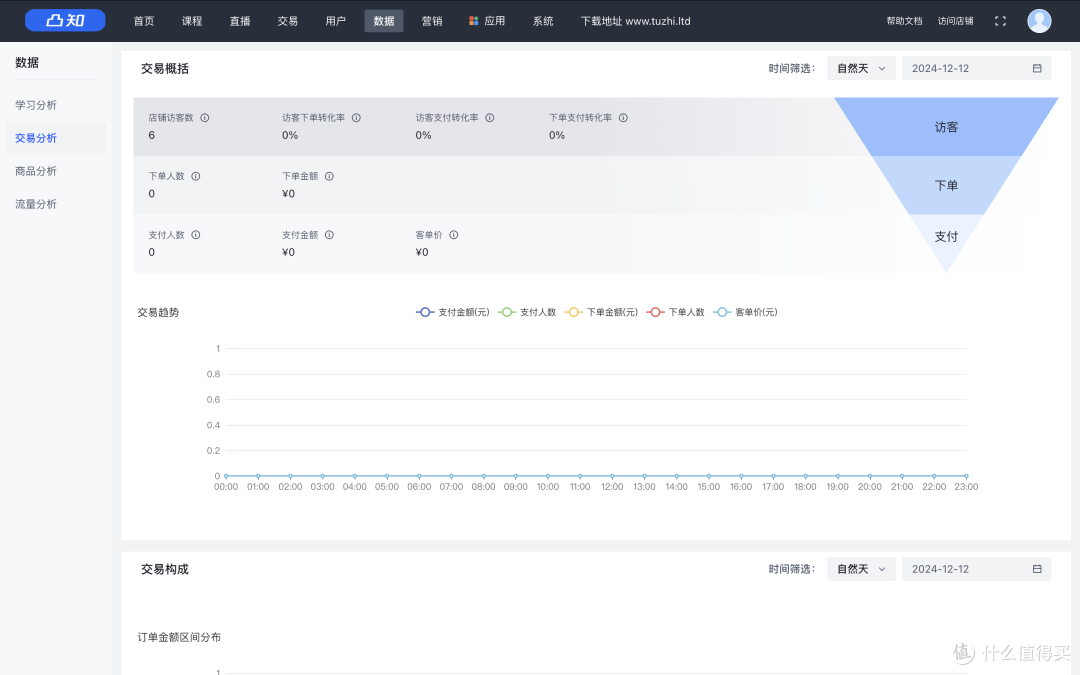Click calendar icon in 交易构成 date field
1080x675 pixels.
(x=1037, y=569)
